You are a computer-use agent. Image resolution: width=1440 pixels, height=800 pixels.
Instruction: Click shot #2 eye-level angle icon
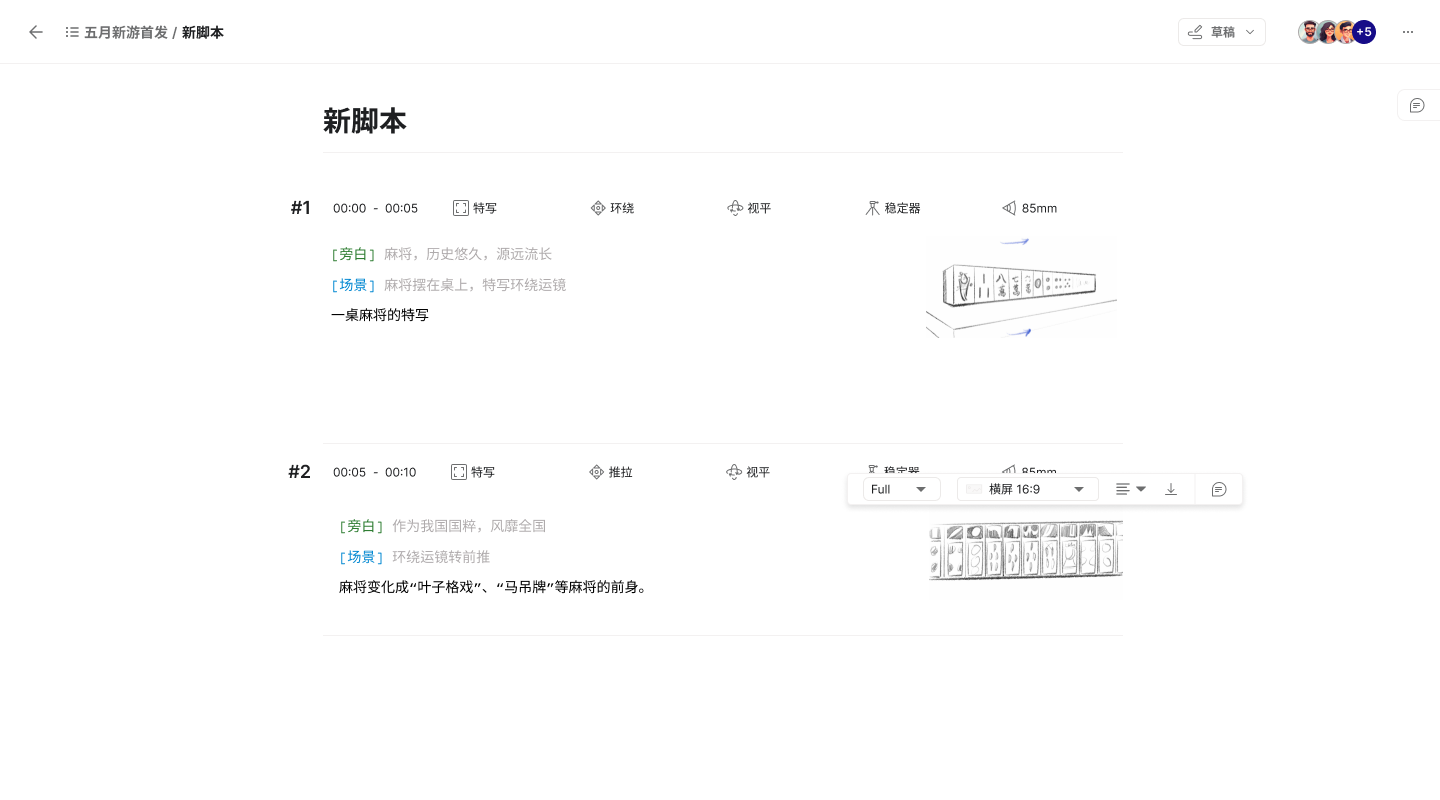click(x=734, y=472)
